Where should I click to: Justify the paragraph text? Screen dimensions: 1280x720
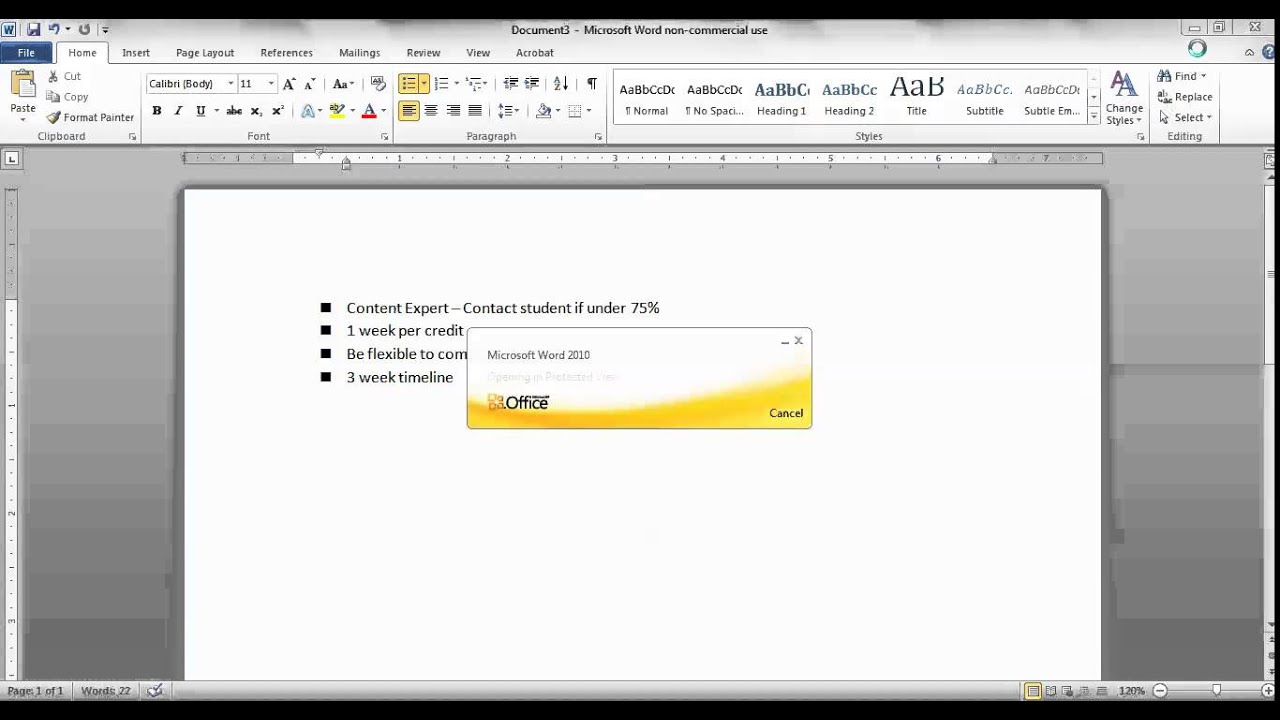point(475,111)
